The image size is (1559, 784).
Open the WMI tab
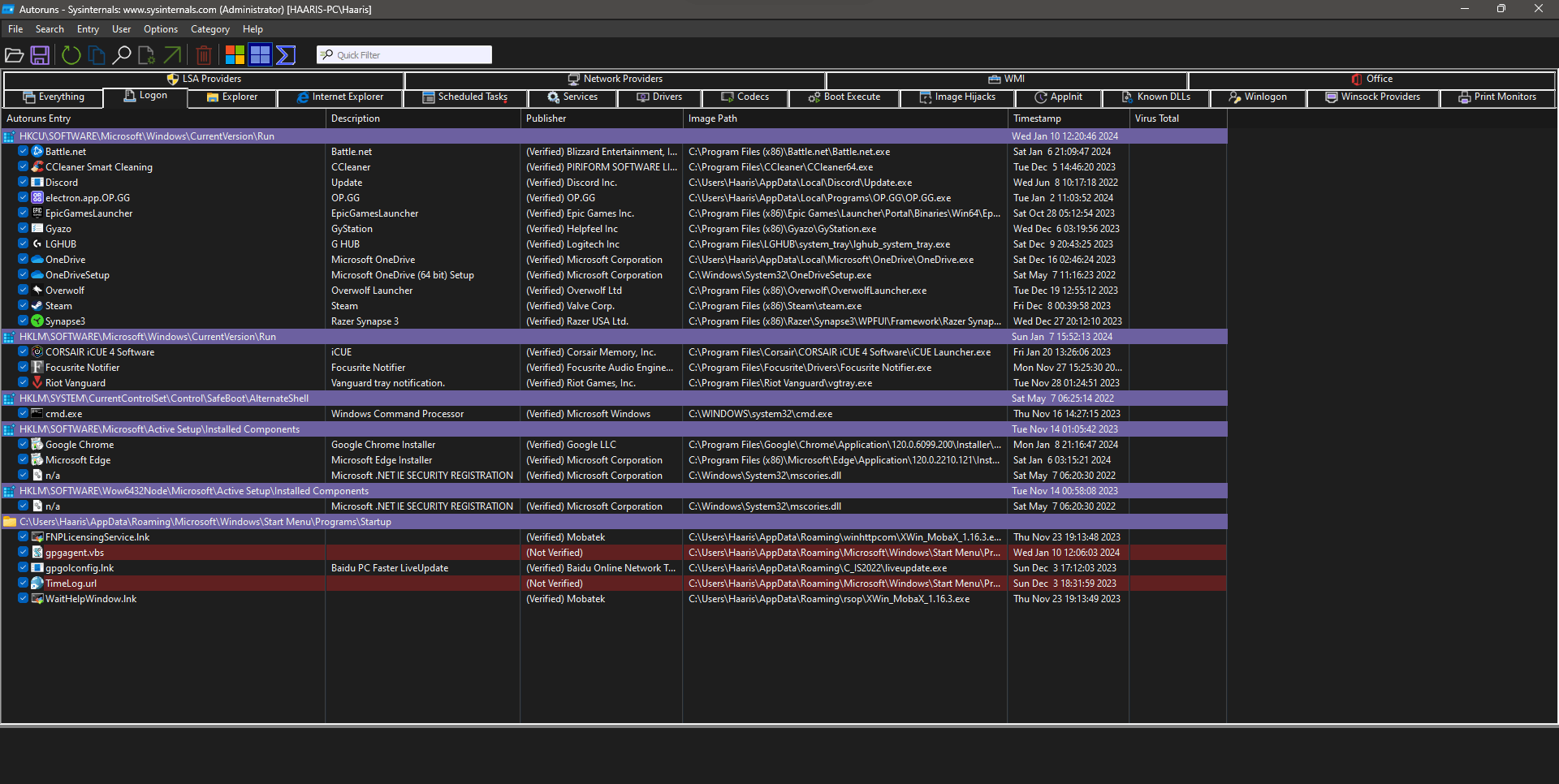(1007, 80)
